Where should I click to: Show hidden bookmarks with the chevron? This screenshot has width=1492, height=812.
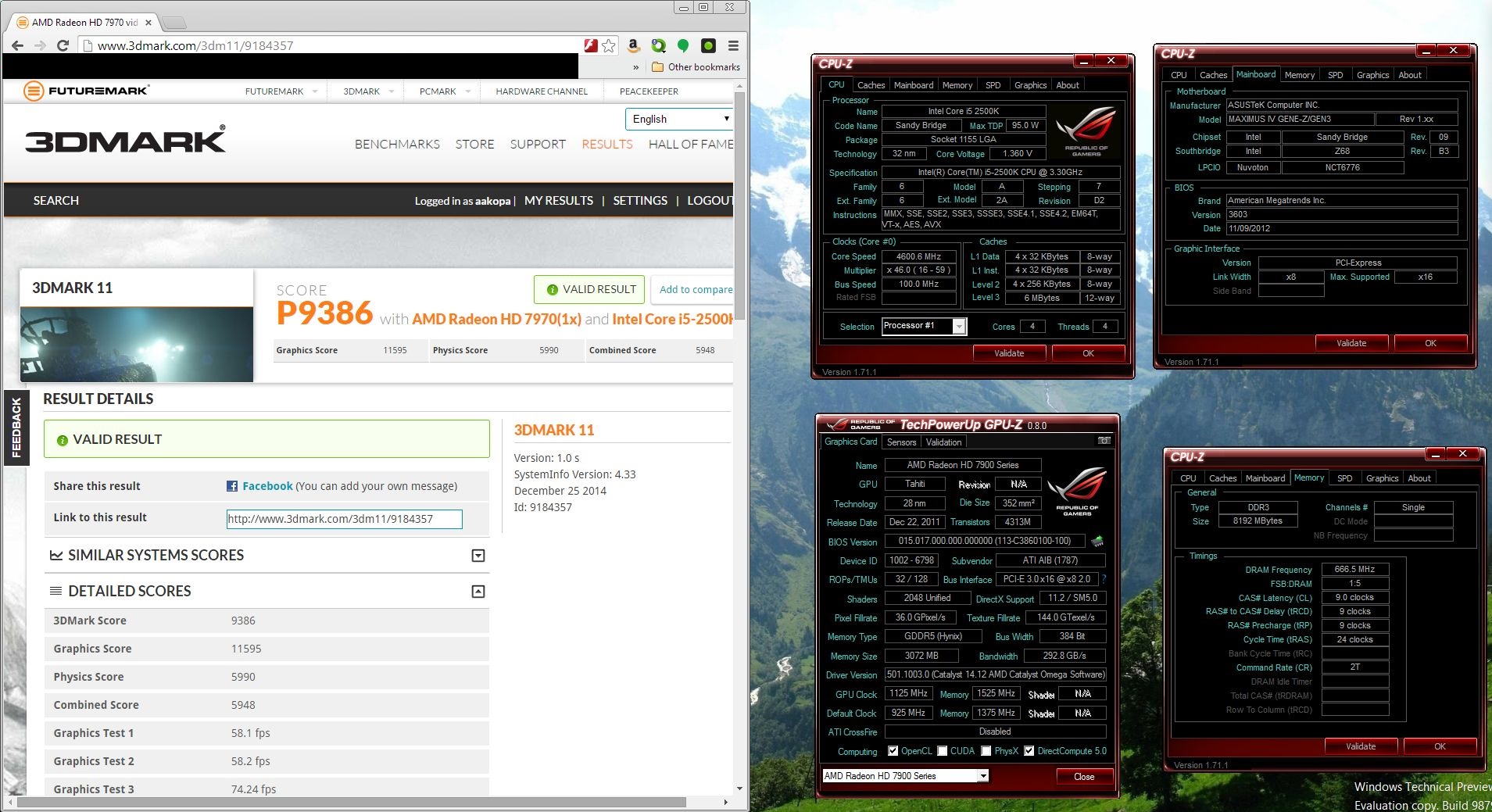point(635,67)
